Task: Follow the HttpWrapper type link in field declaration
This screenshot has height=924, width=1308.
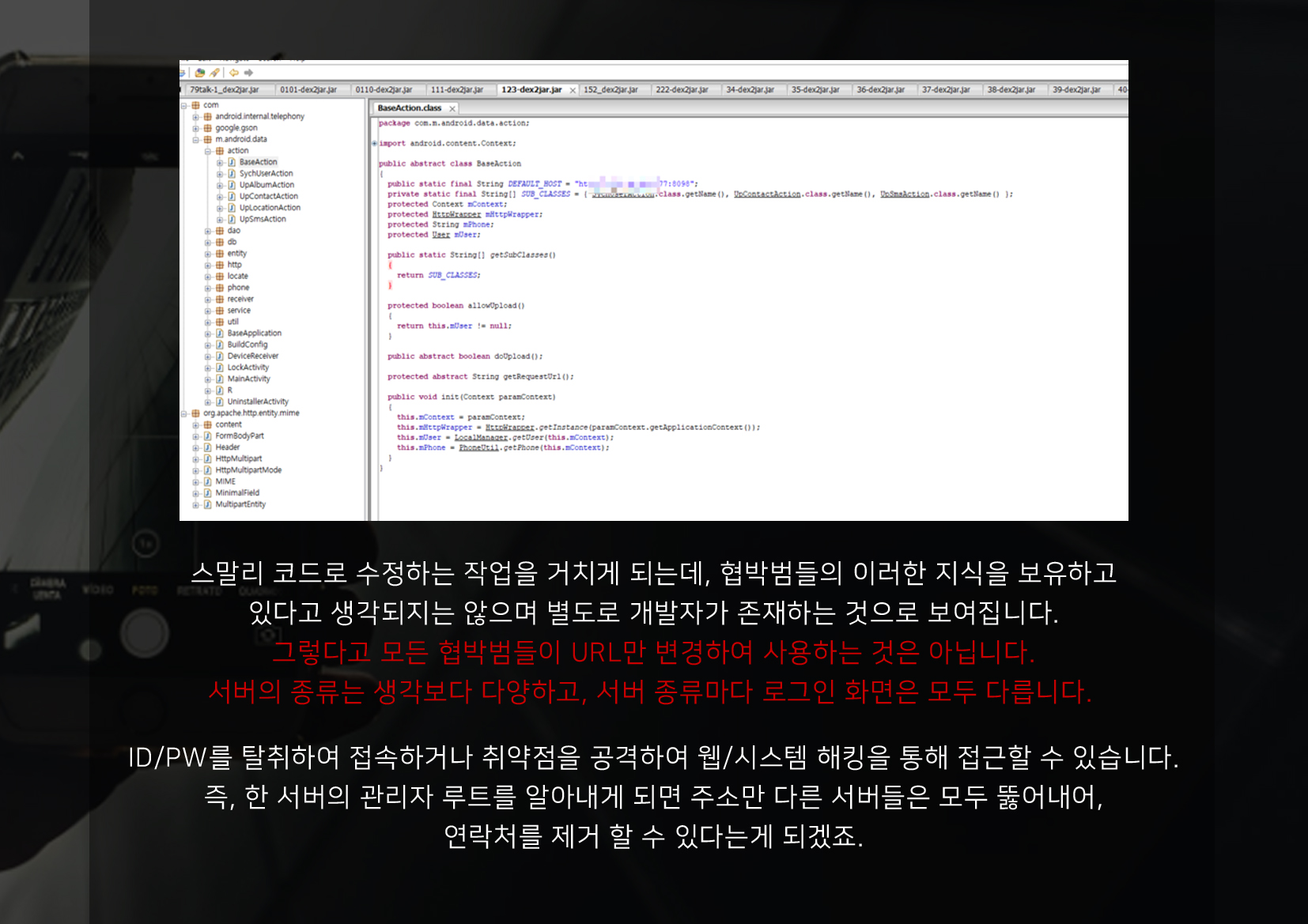Action: pyautogui.click(x=456, y=214)
